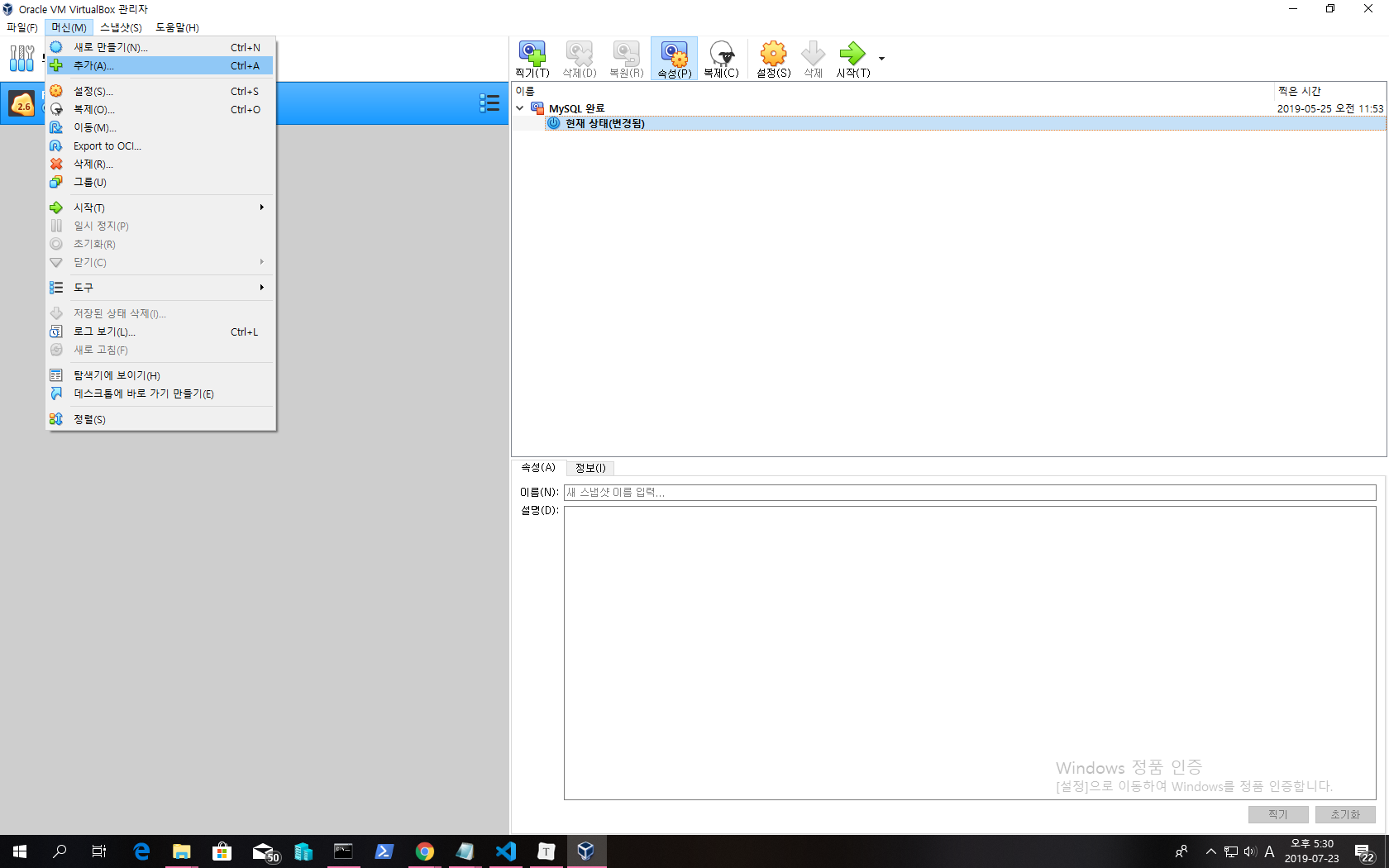
Task: Click the VirtualBox cube taskbar icon
Action: (585, 851)
